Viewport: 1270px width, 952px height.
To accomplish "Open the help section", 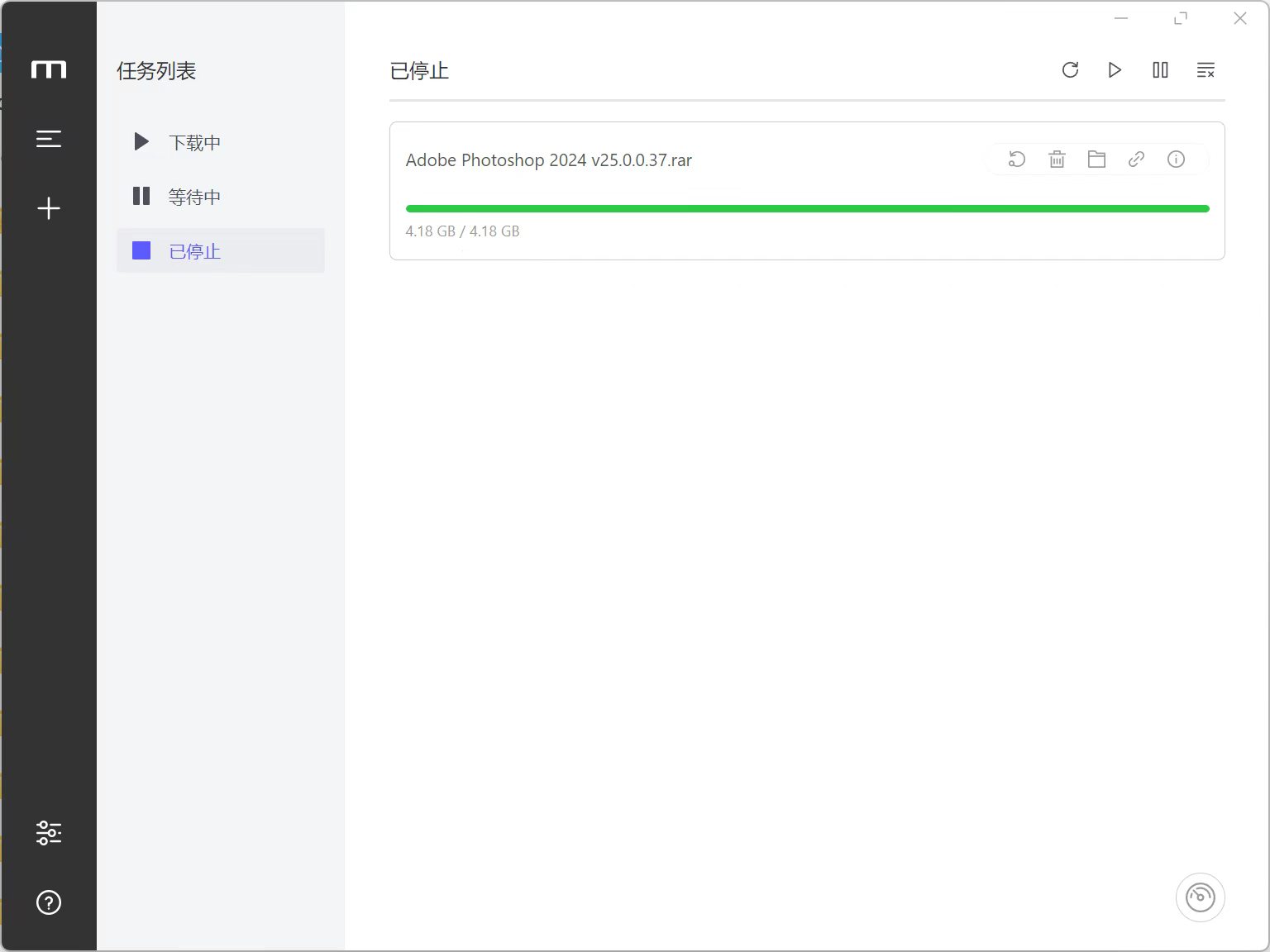I will 49,902.
